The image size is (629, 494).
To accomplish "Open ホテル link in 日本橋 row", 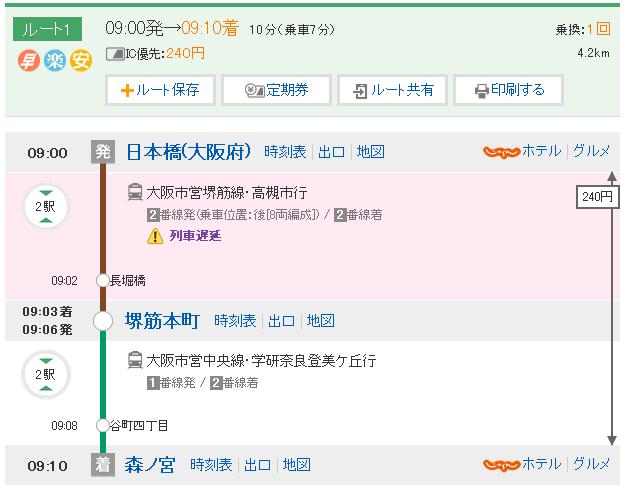I will point(542,151).
